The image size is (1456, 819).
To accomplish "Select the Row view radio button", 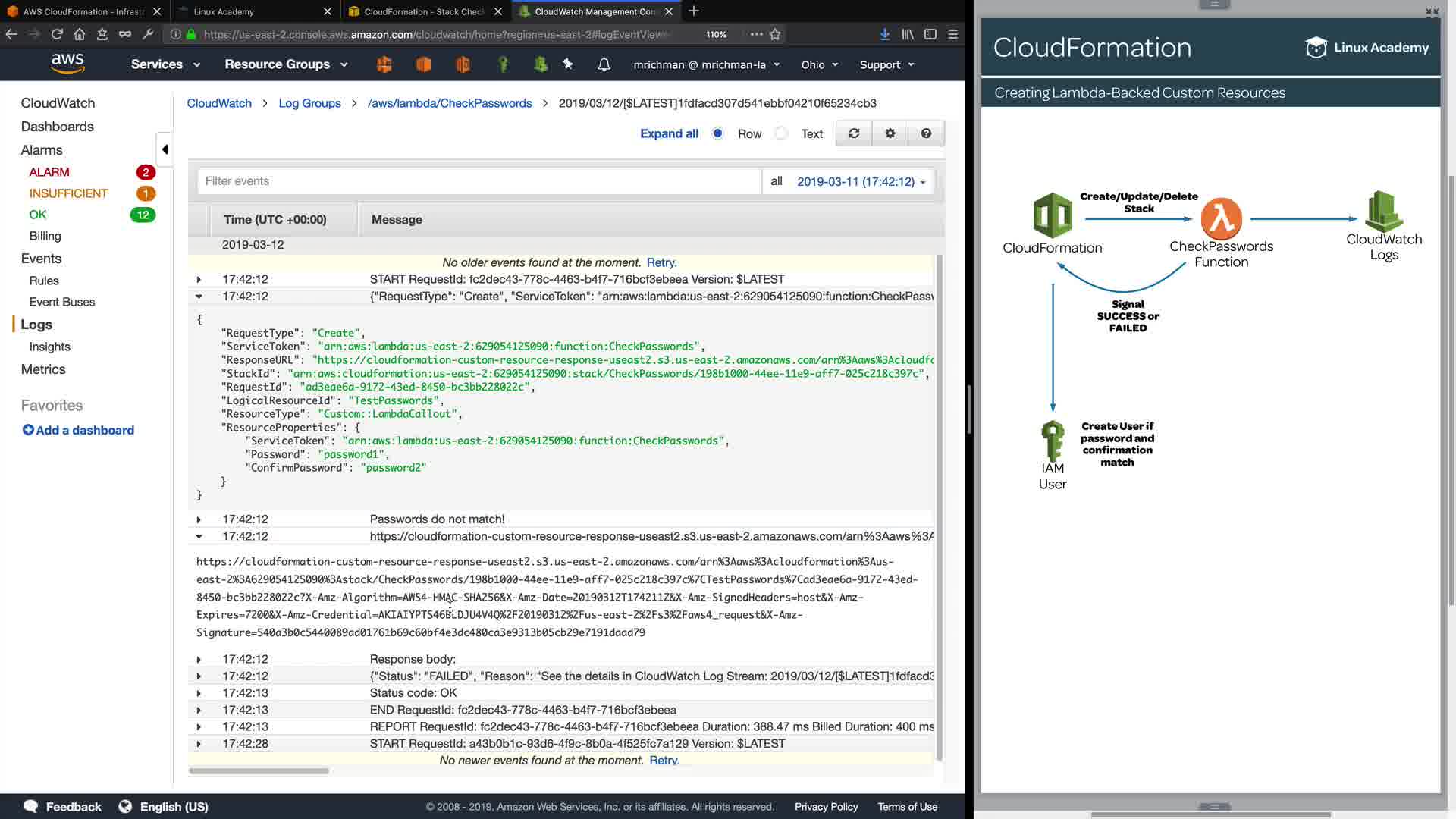I will [x=717, y=133].
